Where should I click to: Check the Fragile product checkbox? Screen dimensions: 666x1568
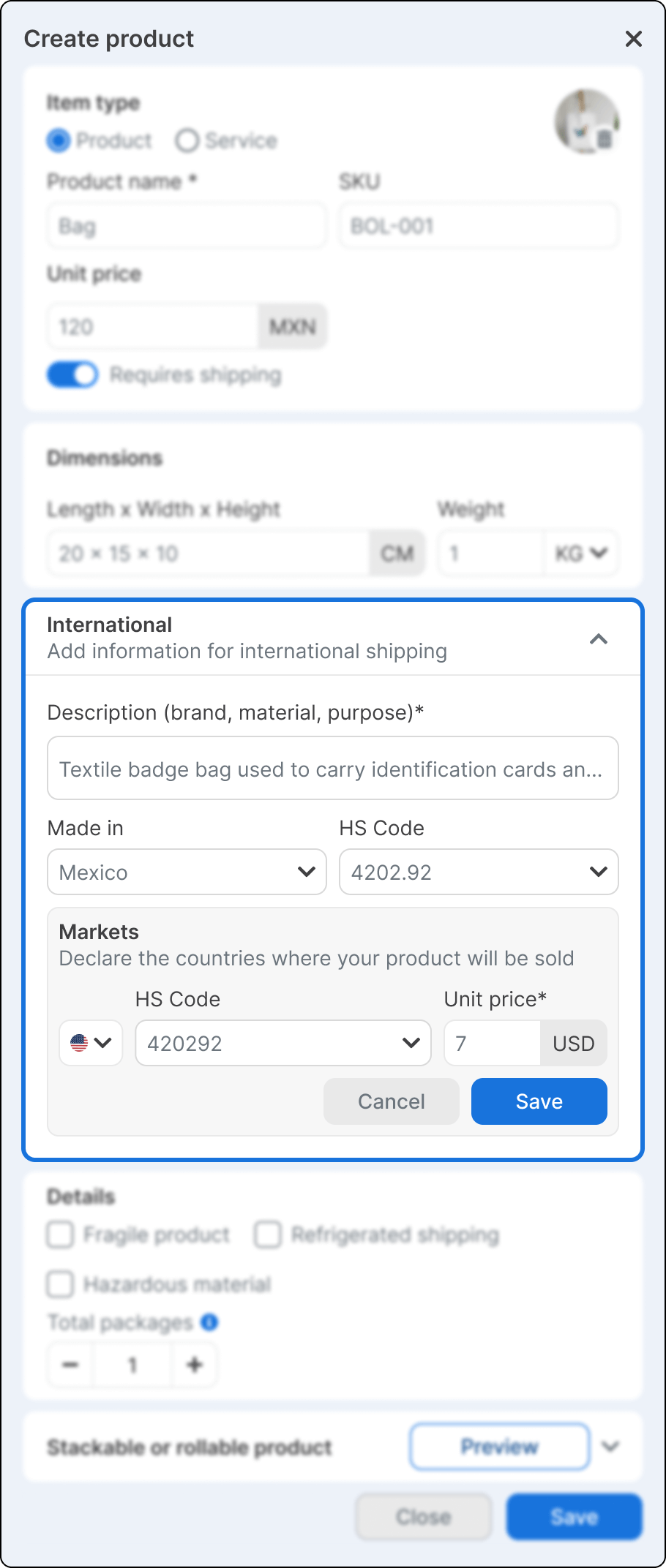(61, 1235)
